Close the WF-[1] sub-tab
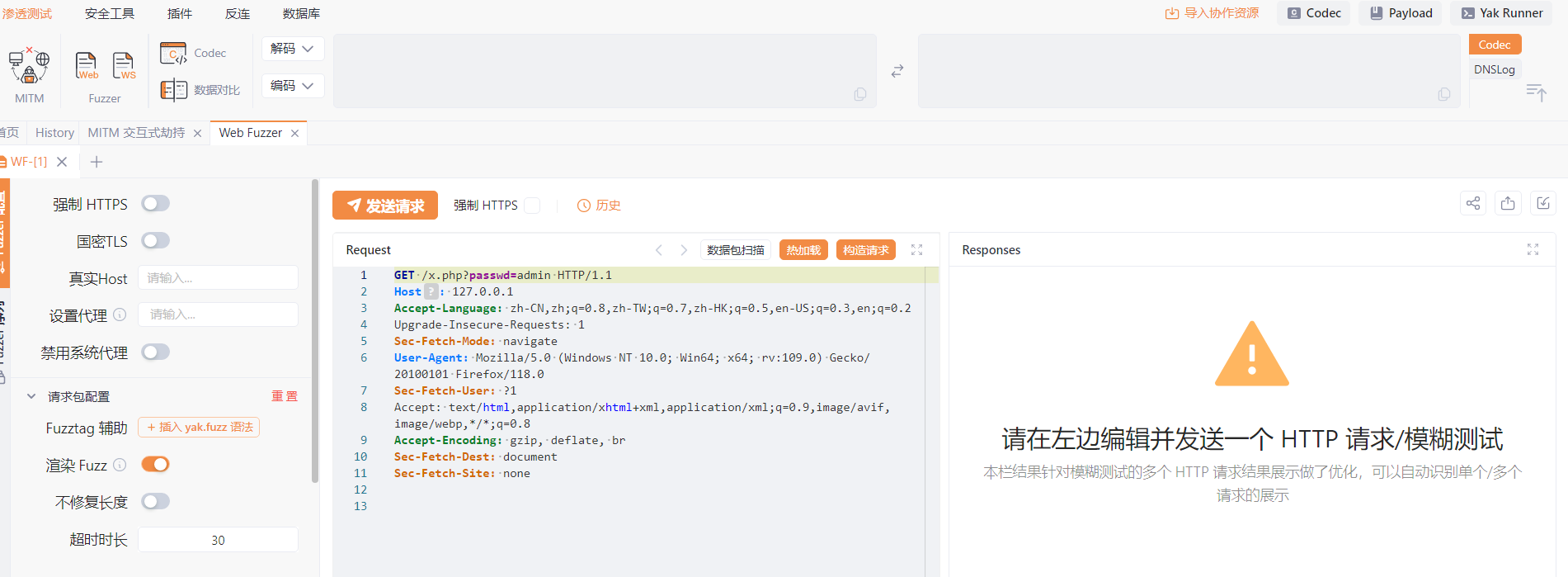Viewport: 1568px width, 577px height. tap(62, 162)
